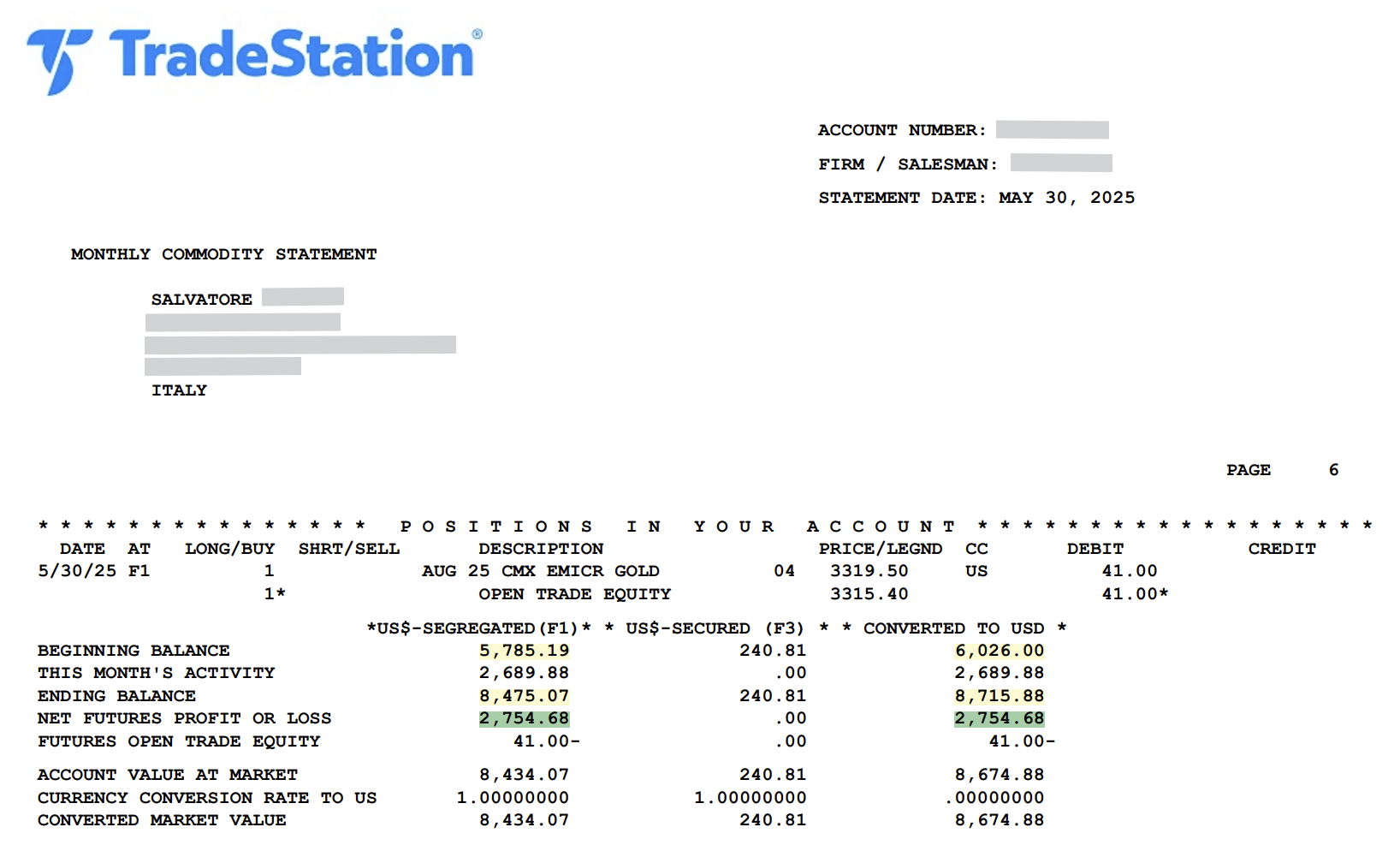The width and height of the screenshot is (1400, 851).
Task: Click the DESCRIPTION column header
Action: pyautogui.click(x=541, y=549)
